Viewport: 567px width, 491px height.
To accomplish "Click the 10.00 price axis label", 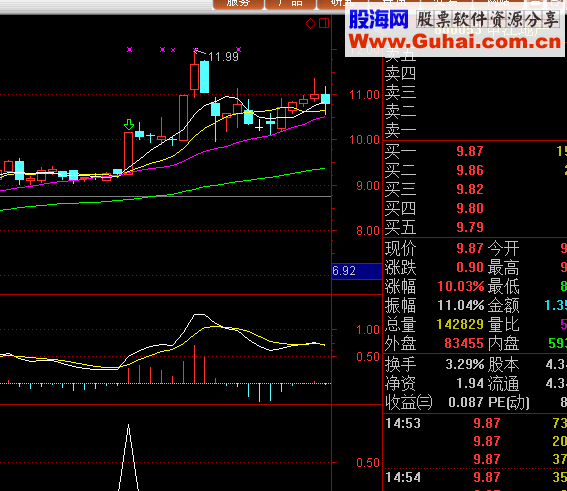I will tap(364, 140).
